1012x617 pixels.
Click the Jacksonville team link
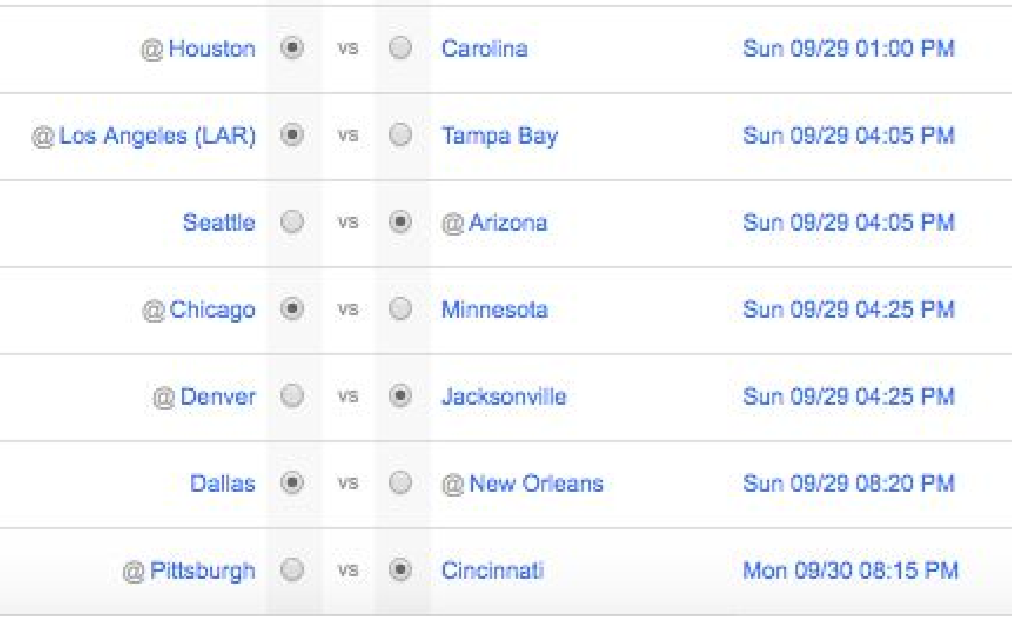point(504,396)
